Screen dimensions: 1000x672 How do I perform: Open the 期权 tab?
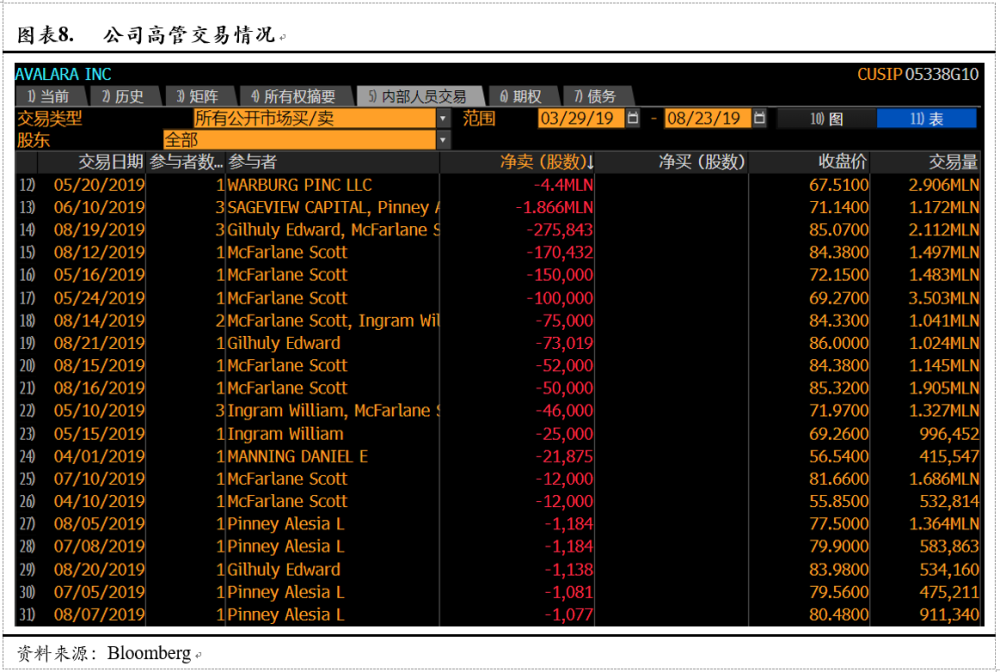tap(522, 96)
